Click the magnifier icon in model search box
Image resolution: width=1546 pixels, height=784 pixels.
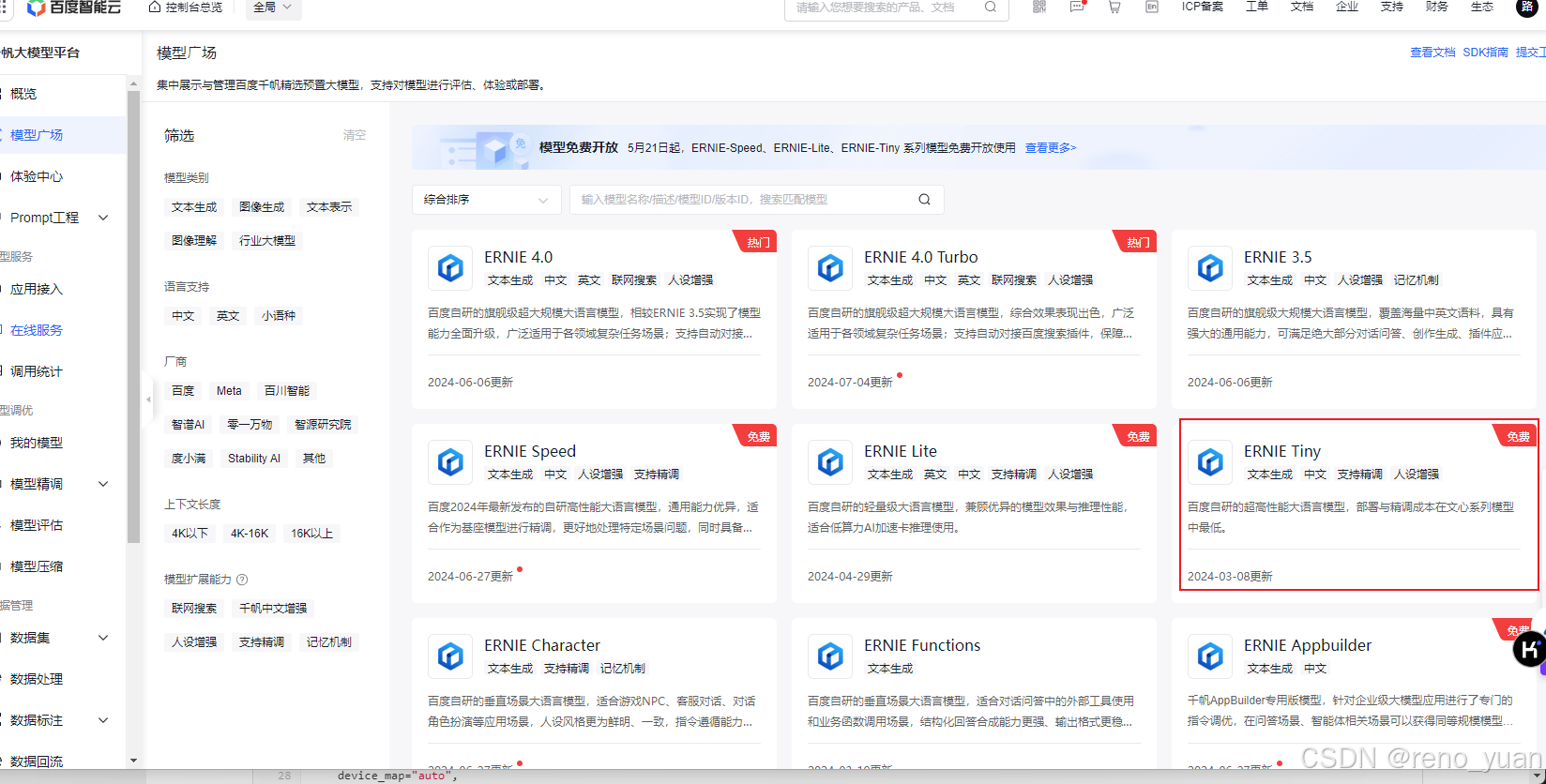pos(924,199)
